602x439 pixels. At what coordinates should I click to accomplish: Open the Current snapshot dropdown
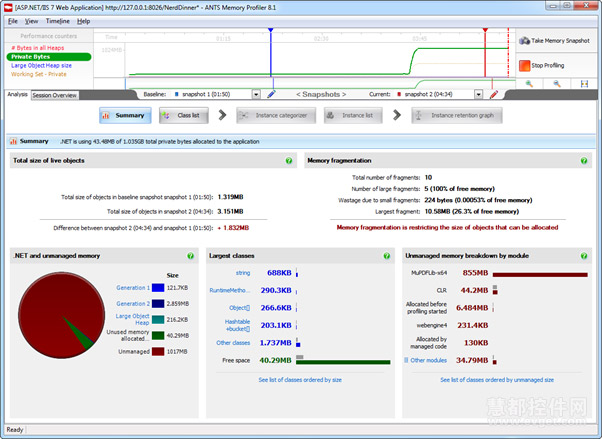pyautogui.click(x=478, y=94)
